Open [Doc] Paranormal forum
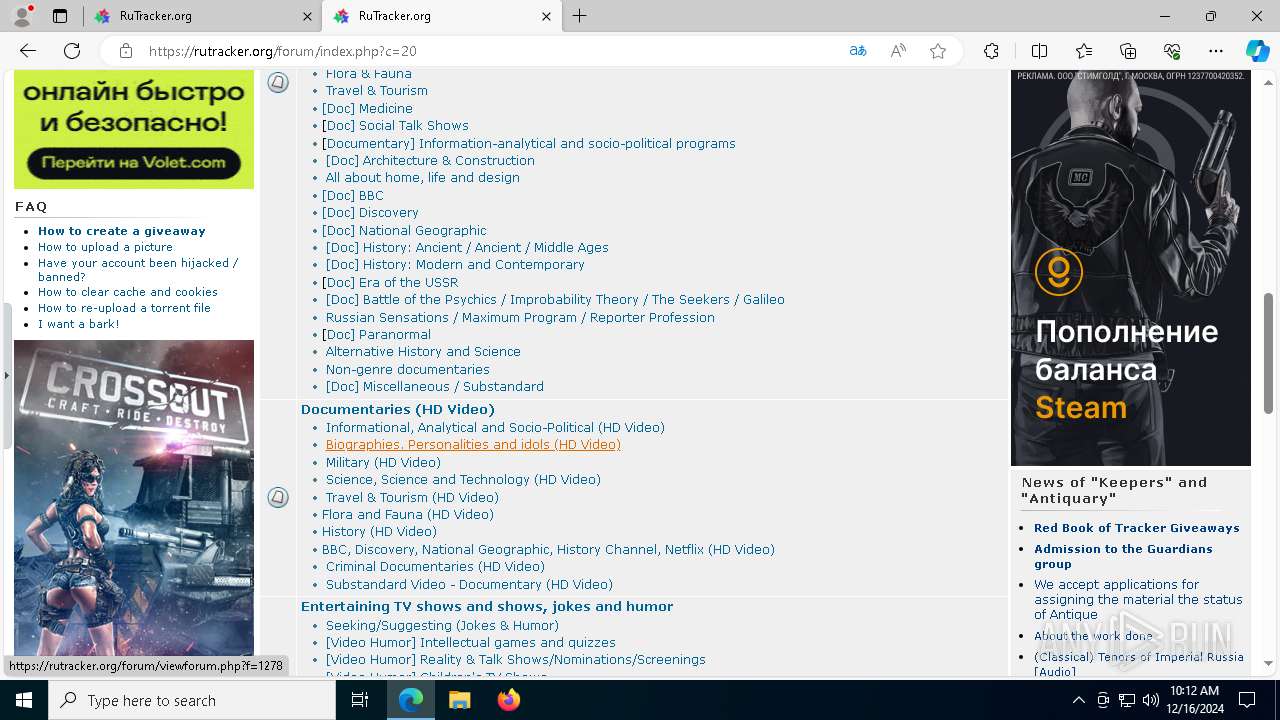1280x720 pixels. [x=376, y=334]
